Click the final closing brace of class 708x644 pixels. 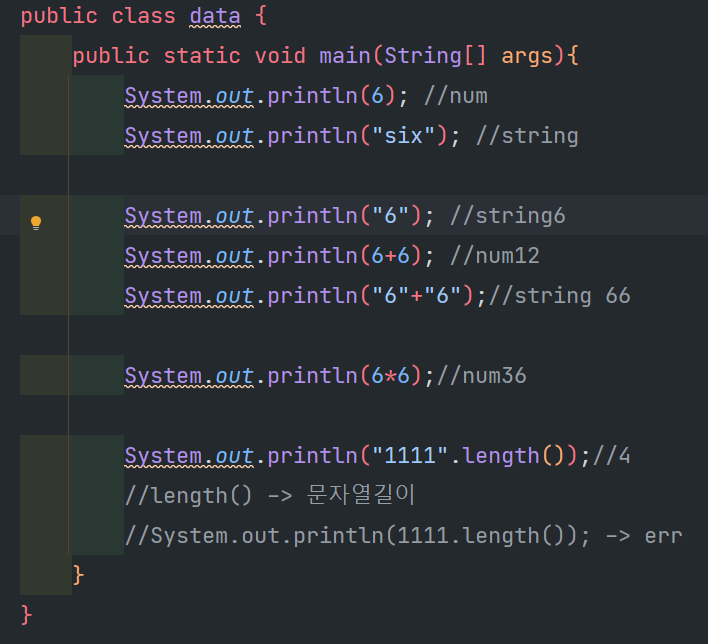tap(26, 616)
